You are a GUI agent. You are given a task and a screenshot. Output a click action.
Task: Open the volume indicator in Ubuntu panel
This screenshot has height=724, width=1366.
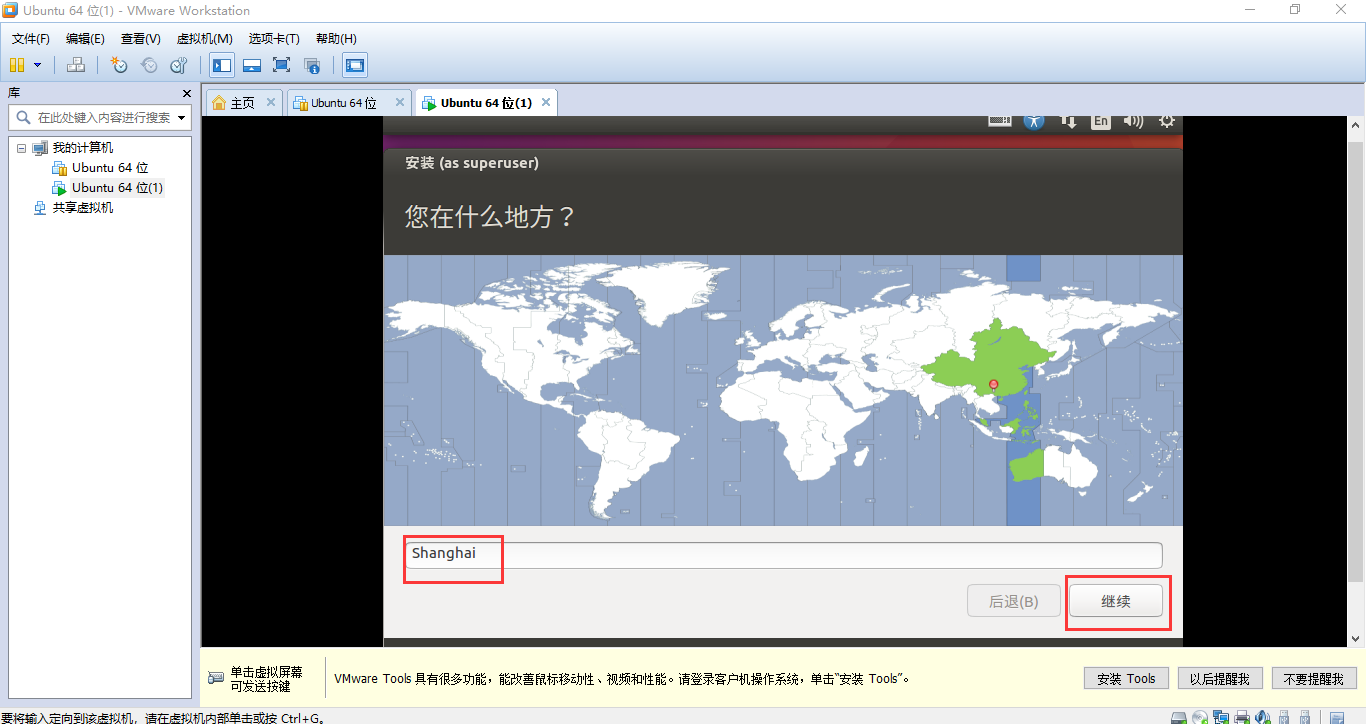tap(1133, 121)
